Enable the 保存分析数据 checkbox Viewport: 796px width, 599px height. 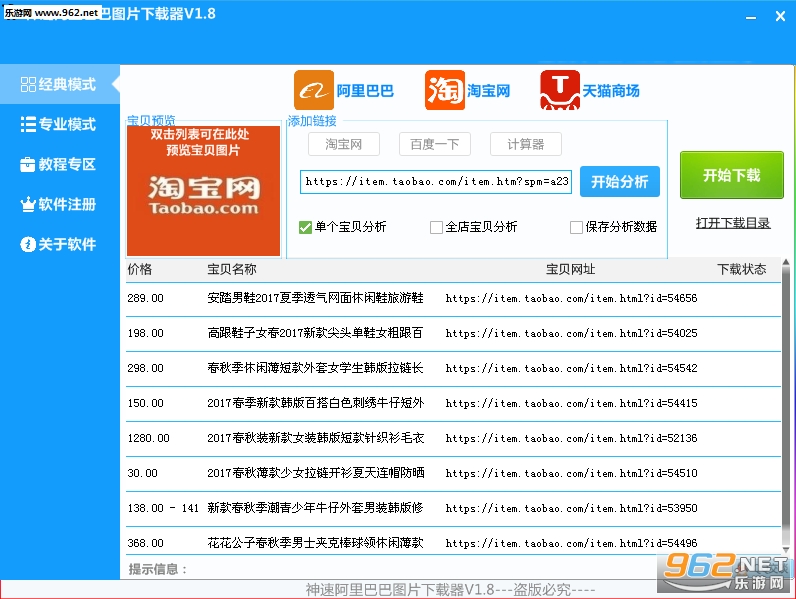[x=576, y=227]
